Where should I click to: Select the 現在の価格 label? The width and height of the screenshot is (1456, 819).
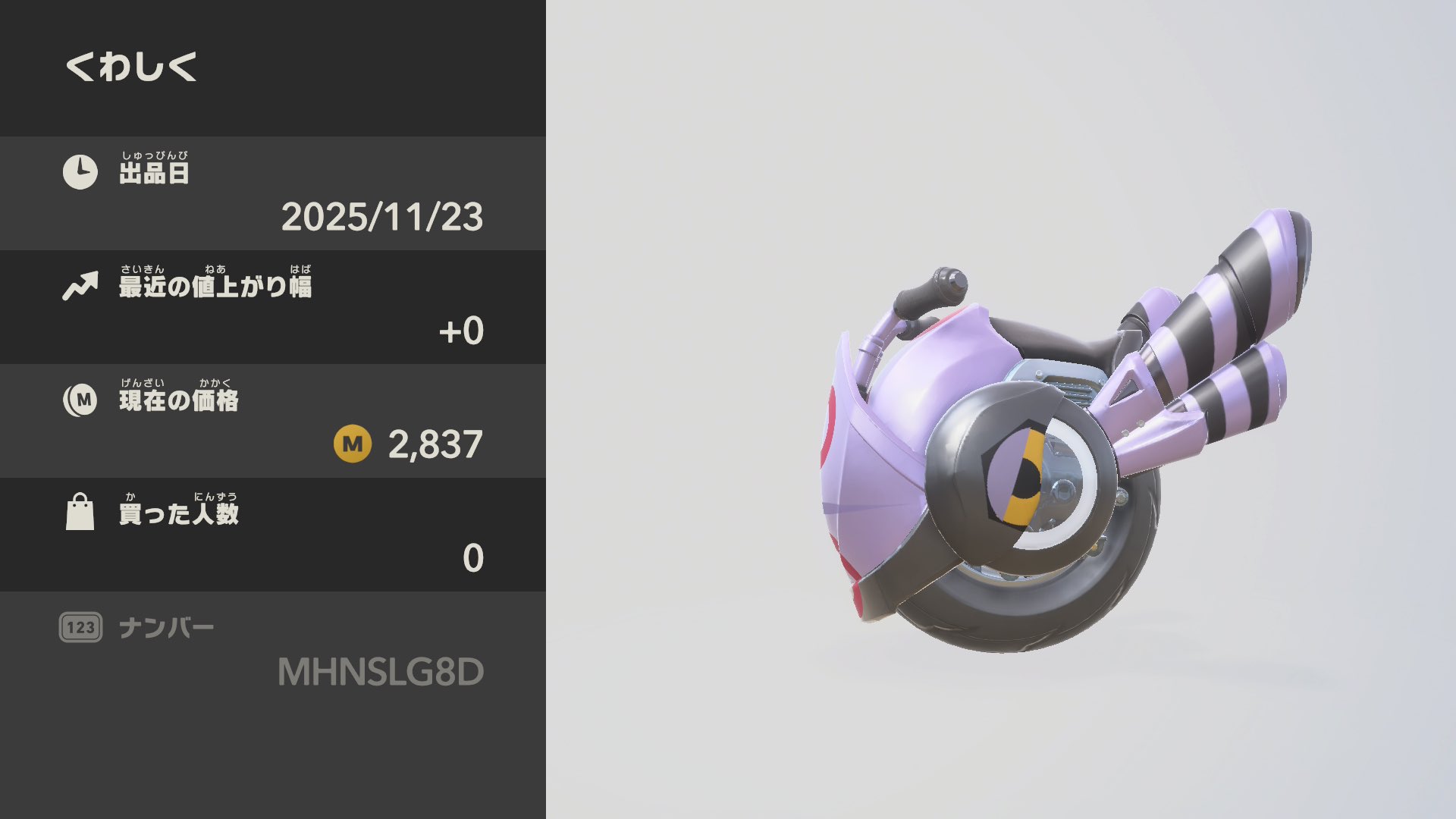[x=179, y=400]
